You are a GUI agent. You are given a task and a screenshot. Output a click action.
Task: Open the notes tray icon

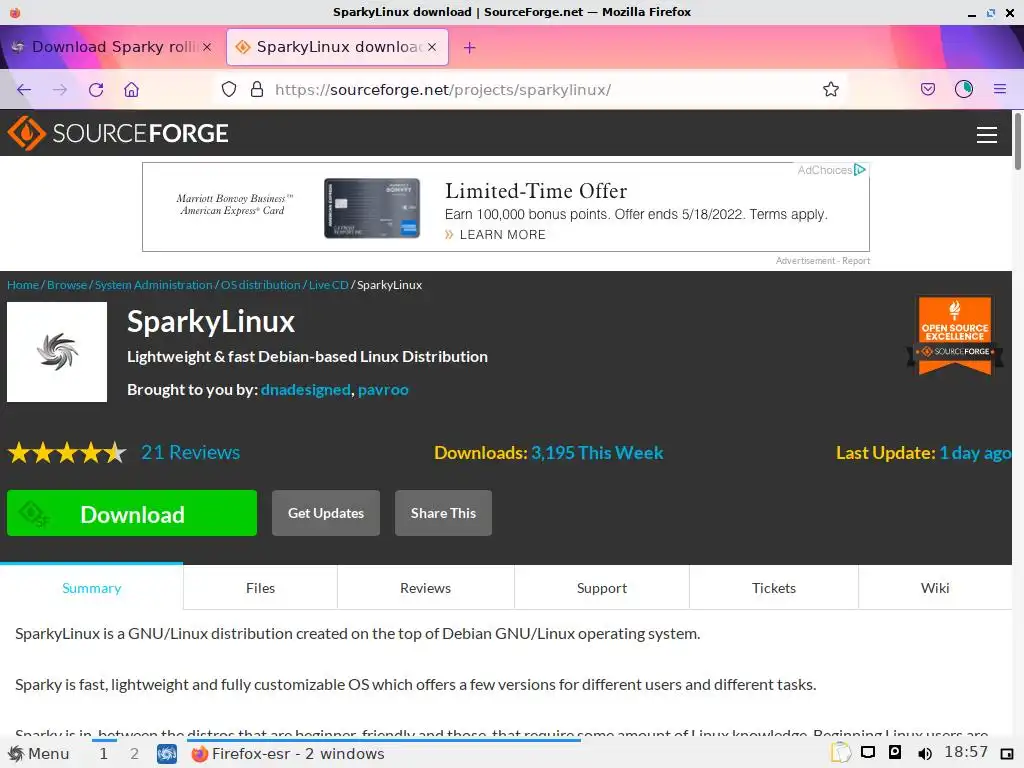click(840, 753)
